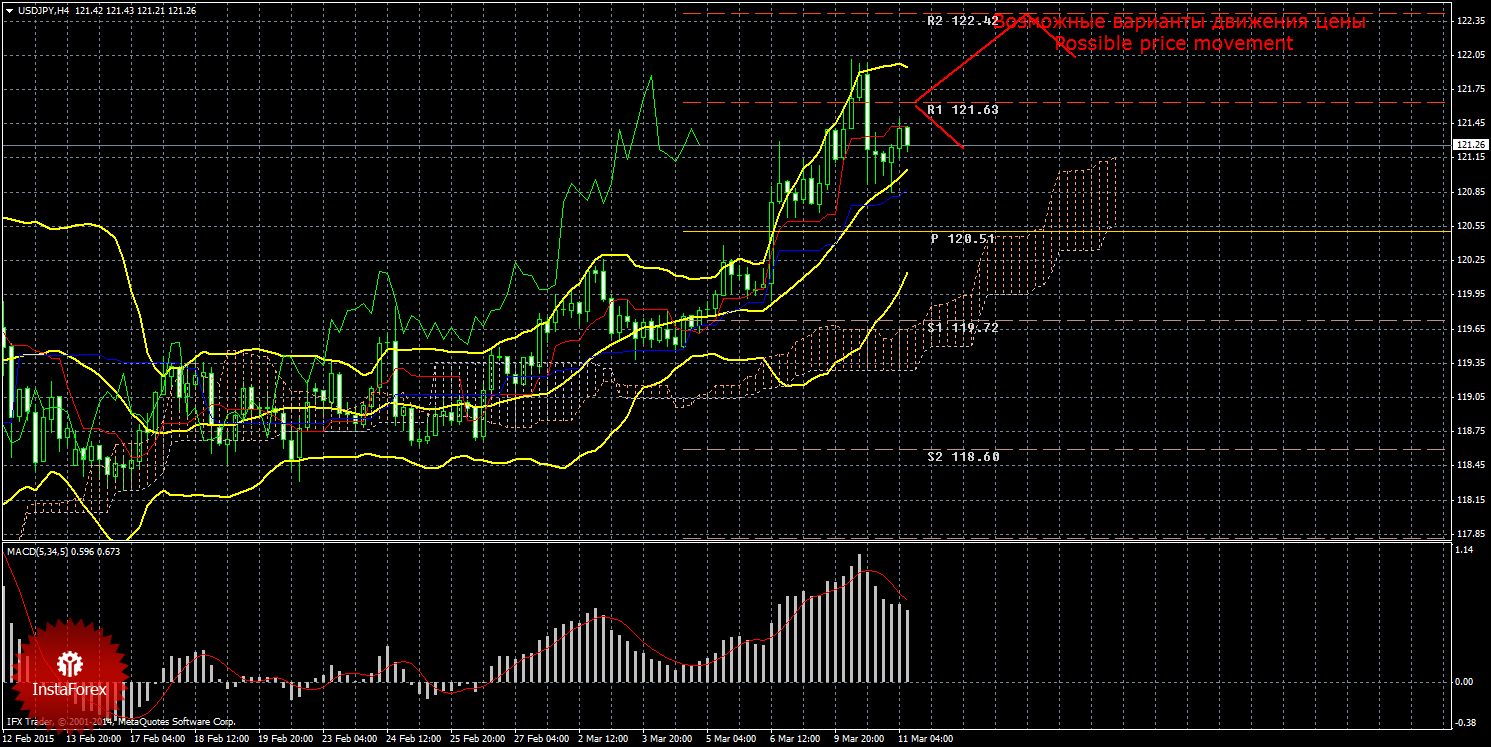Screen dimensions: 1491x747
Task: Select the S2 118.60 support label
Action: pos(963,456)
